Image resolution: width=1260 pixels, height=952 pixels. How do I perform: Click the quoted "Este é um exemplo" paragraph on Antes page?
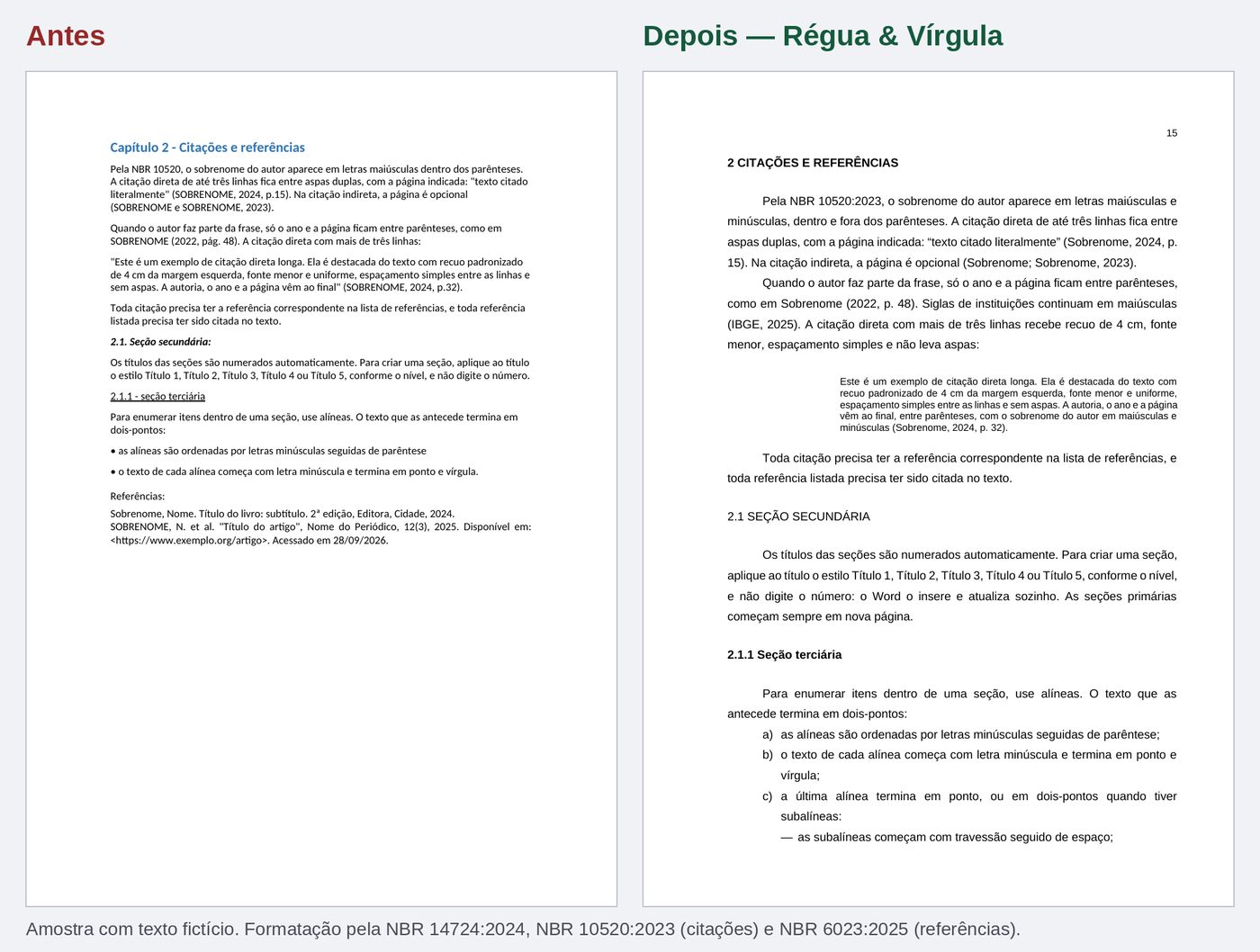pos(319,275)
